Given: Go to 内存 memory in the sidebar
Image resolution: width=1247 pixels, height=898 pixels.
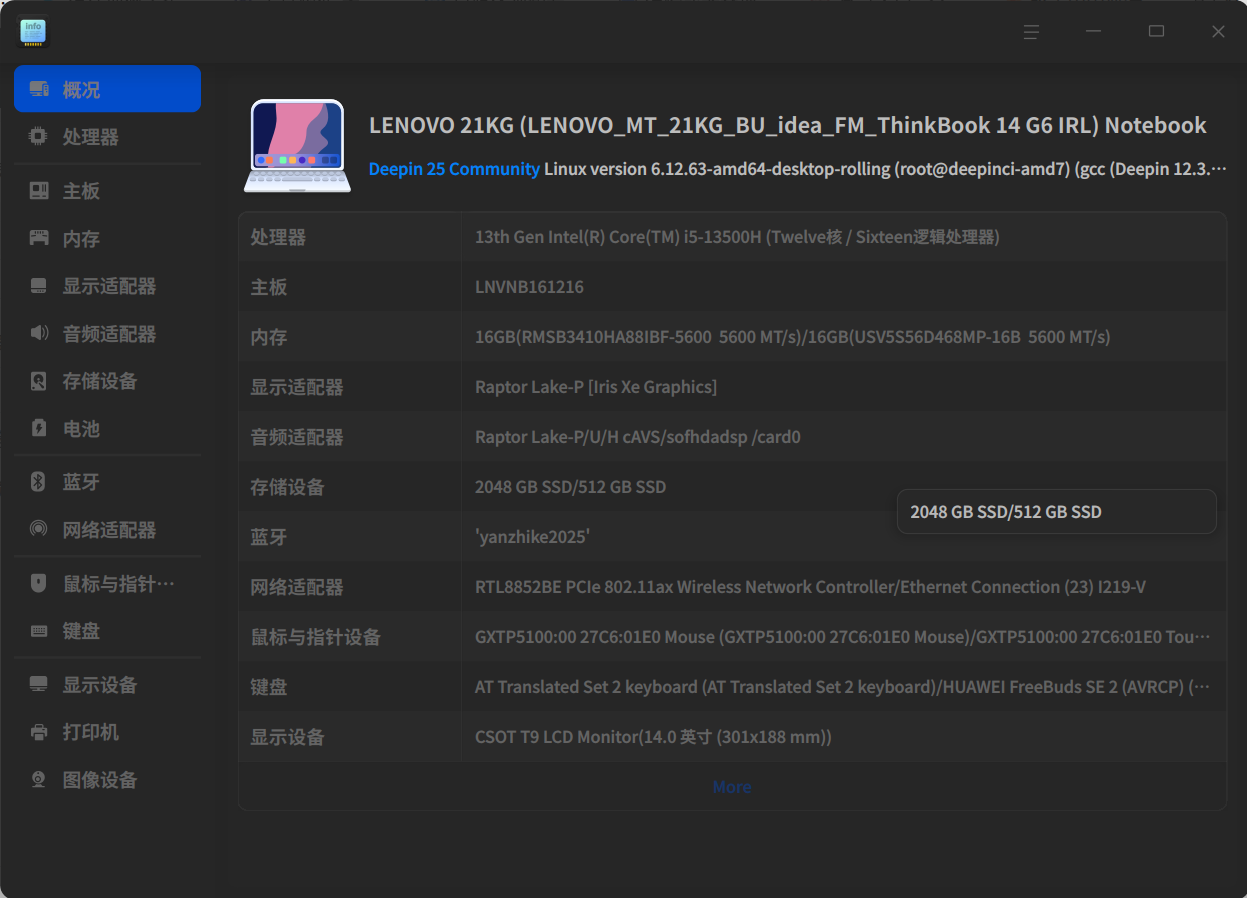Looking at the screenshot, I should tap(107, 239).
